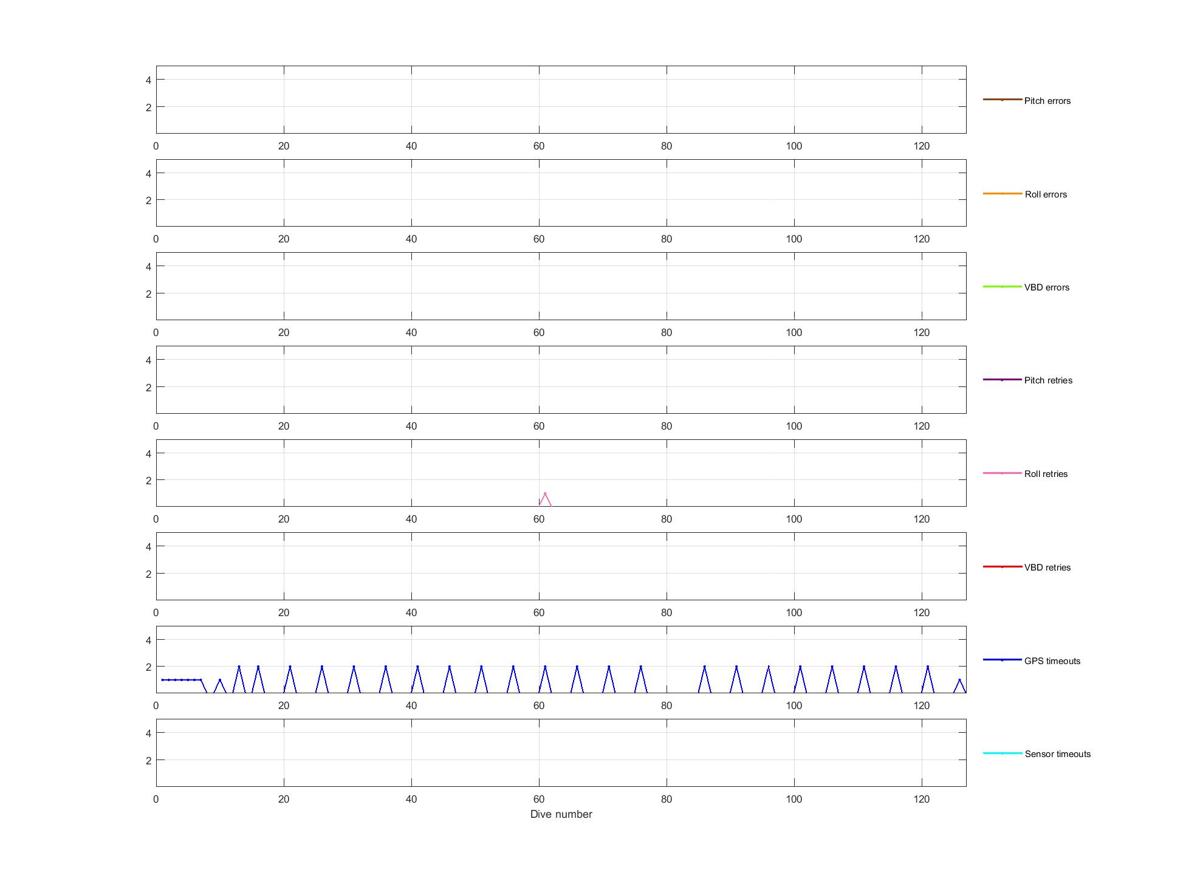
Task: Click the green VBD errors legend line
Action: coord(1002,287)
